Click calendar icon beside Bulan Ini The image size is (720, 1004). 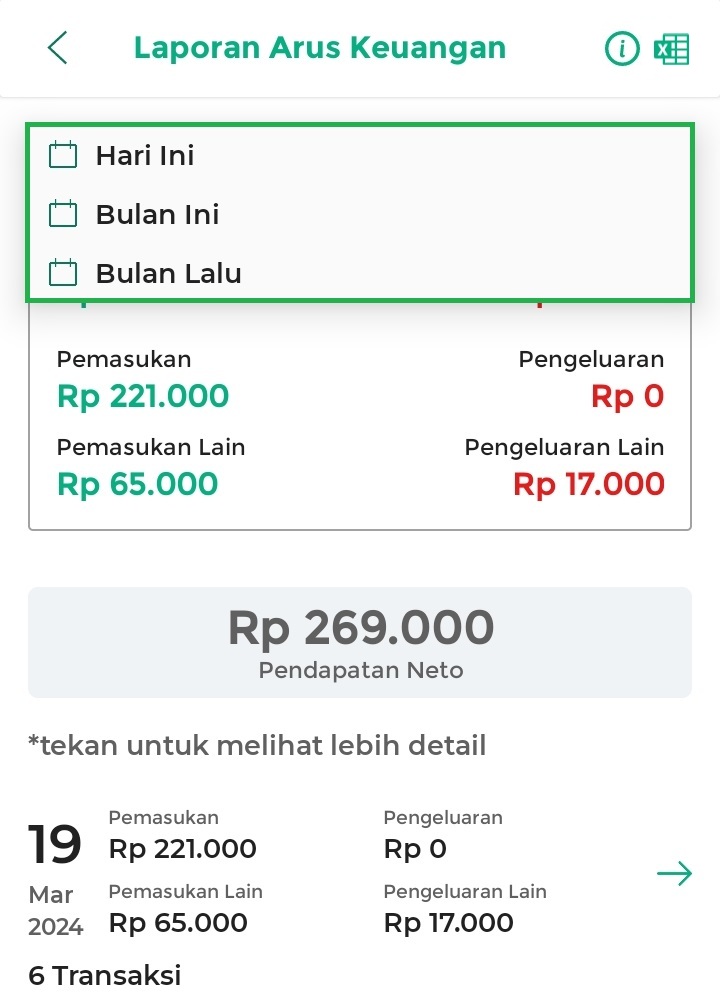(63, 214)
